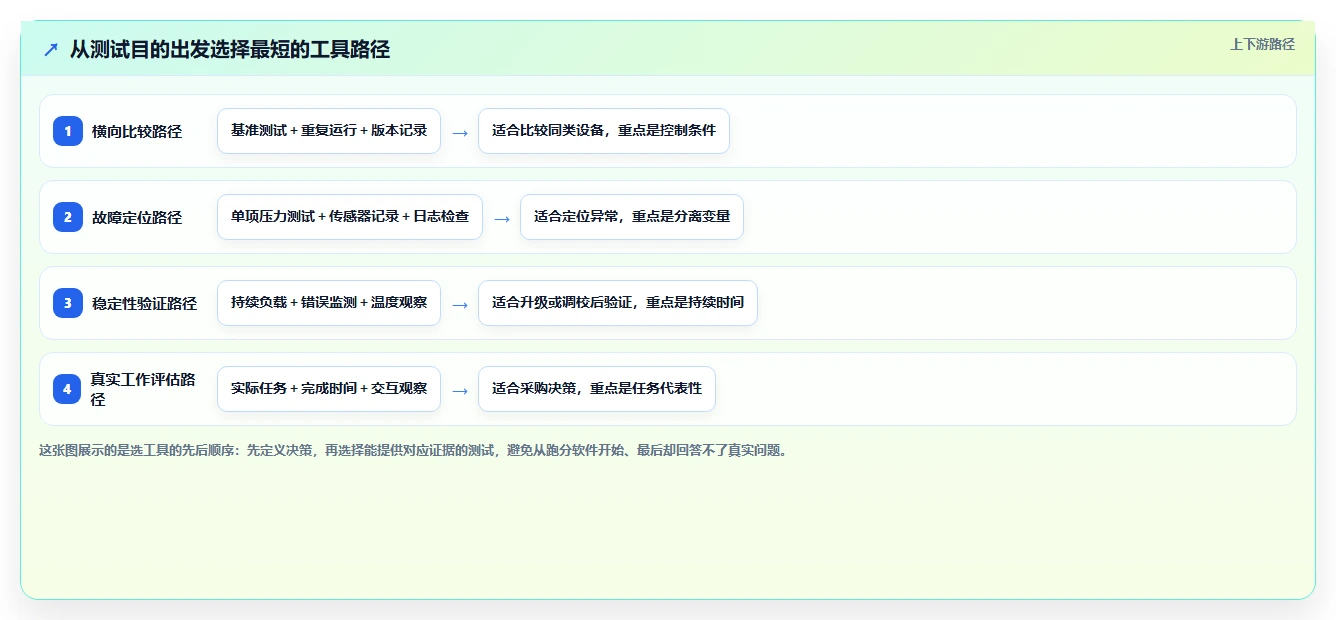Image resolution: width=1336 pixels, height=620 pixels.
Task: Click step badge 2 in 故障定位路径 row
Action: tap(68, 217)
